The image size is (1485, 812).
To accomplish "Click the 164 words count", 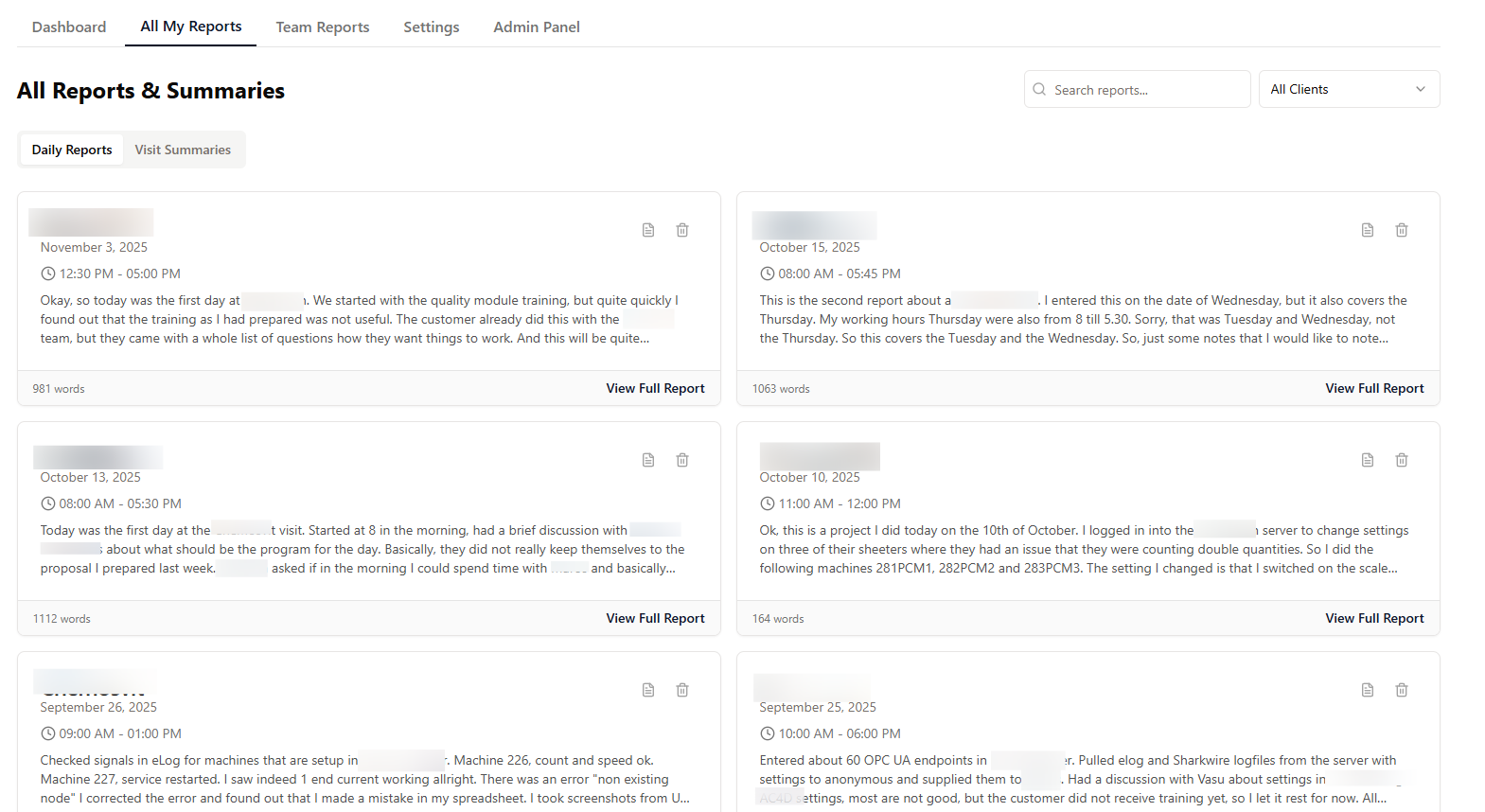I will point(778,619).
